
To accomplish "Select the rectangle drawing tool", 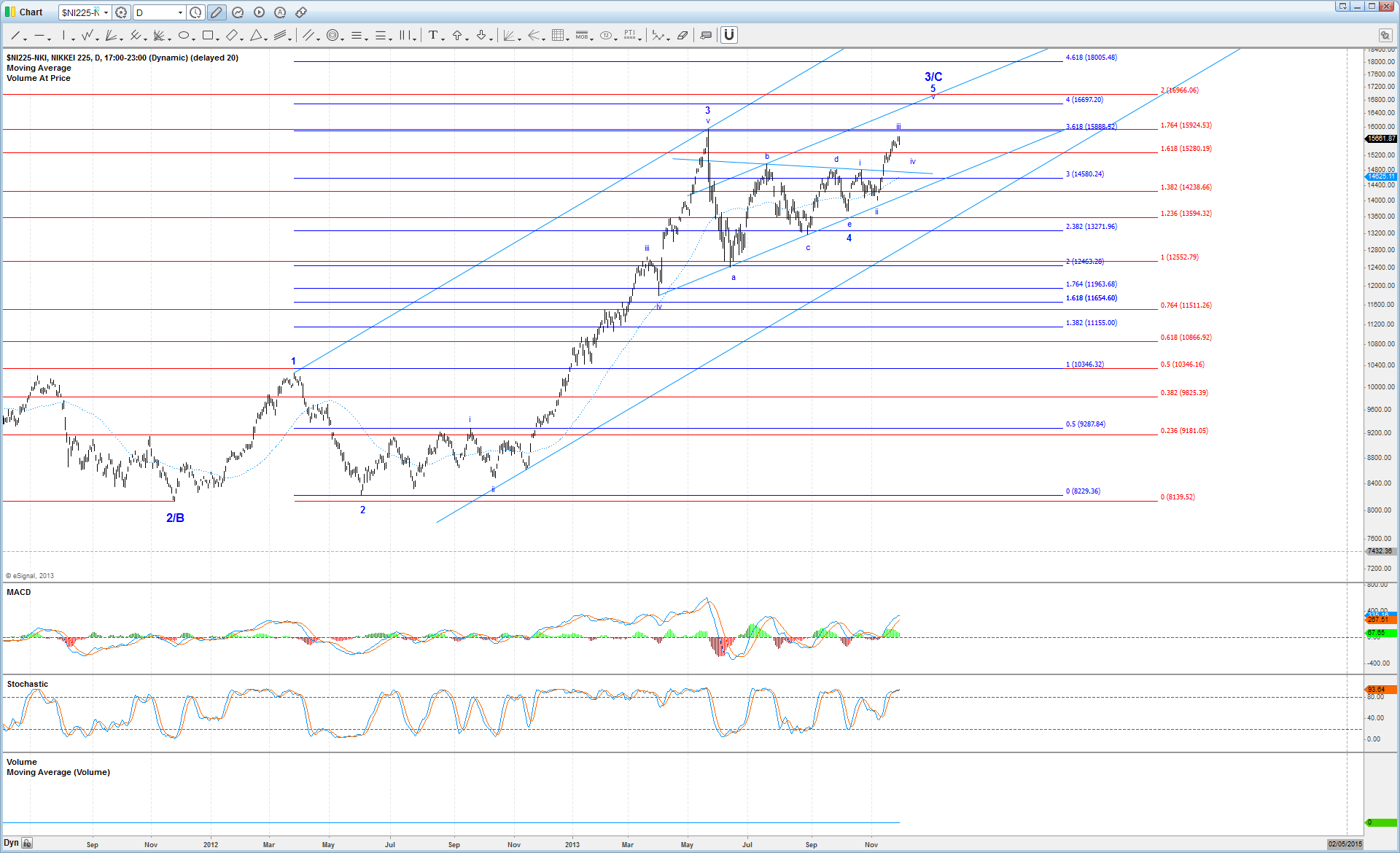I will tap(208, 35).
